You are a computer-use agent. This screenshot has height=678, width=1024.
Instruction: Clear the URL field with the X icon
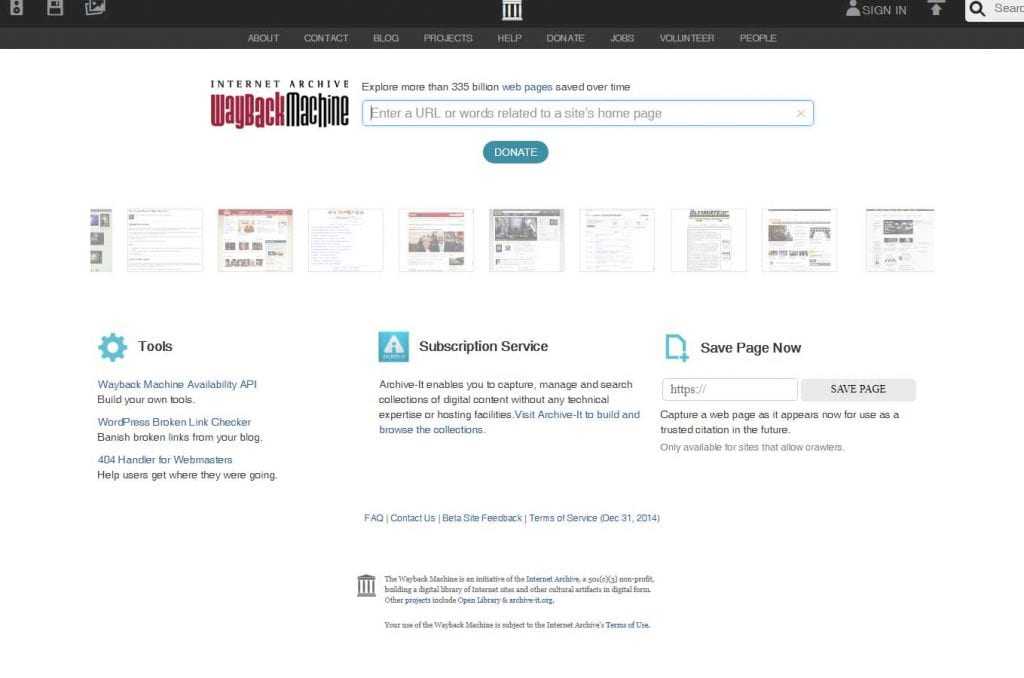pos(801,114)
